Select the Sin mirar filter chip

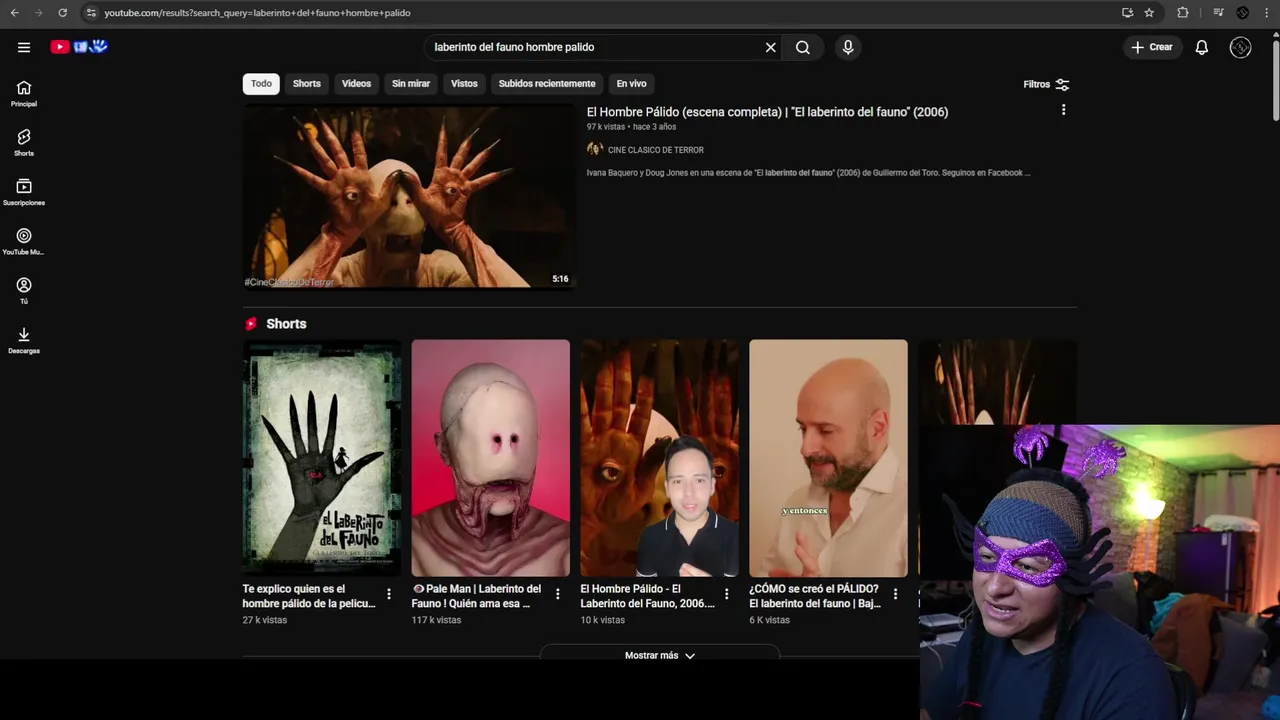pyautogui.click(x=411, y=84)
